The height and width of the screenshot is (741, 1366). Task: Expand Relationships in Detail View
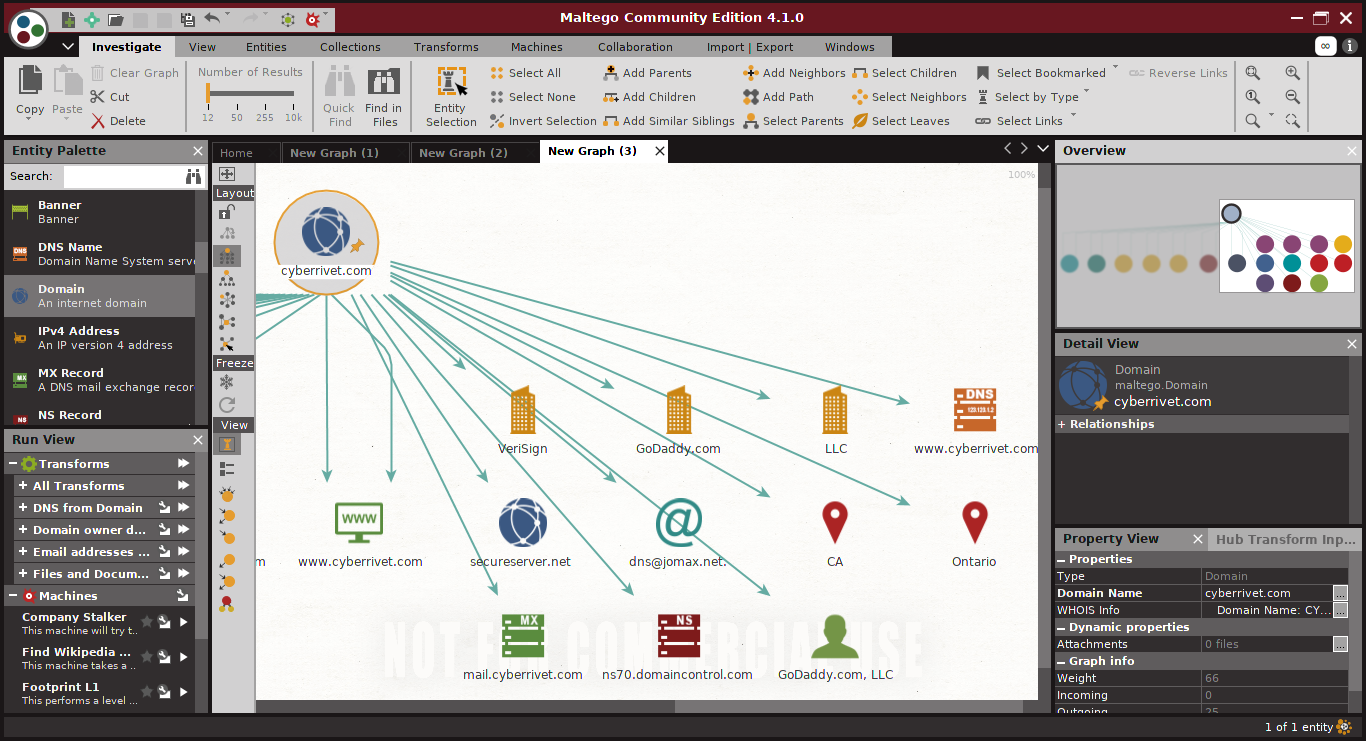[x=1062, y=424]
